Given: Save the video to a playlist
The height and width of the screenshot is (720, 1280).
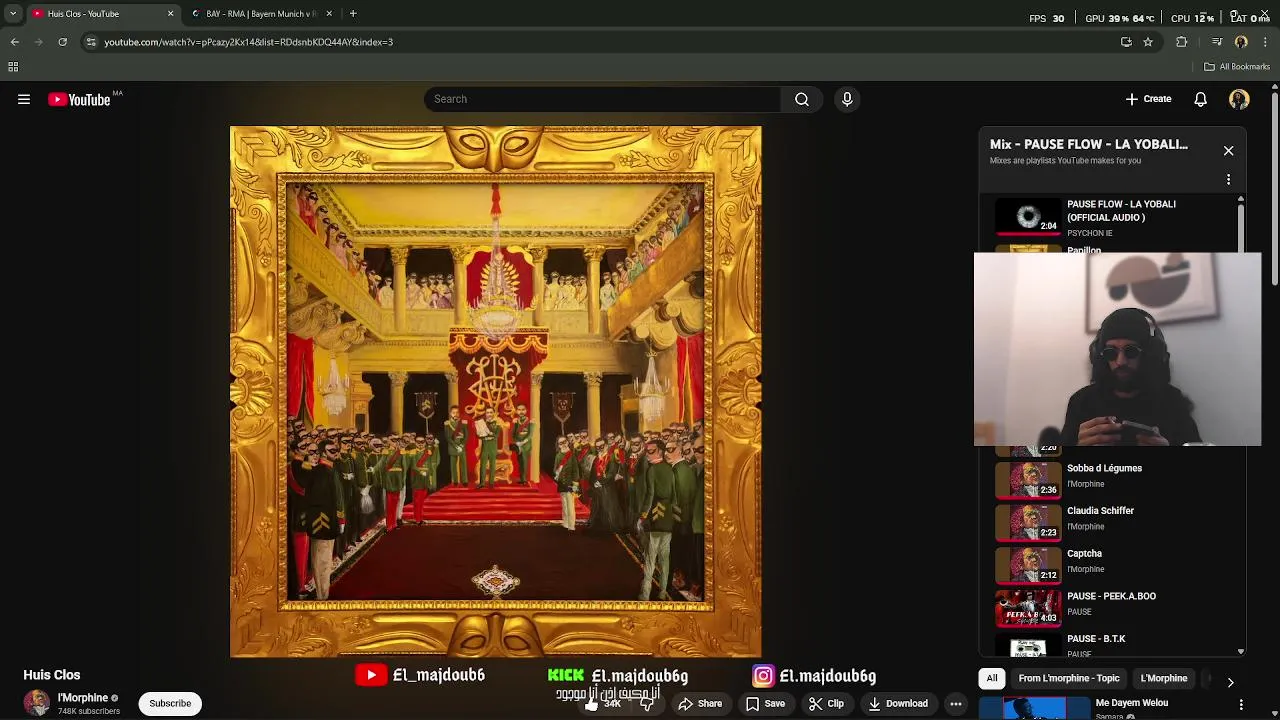Looking at the screenshot, I should 765,704.
